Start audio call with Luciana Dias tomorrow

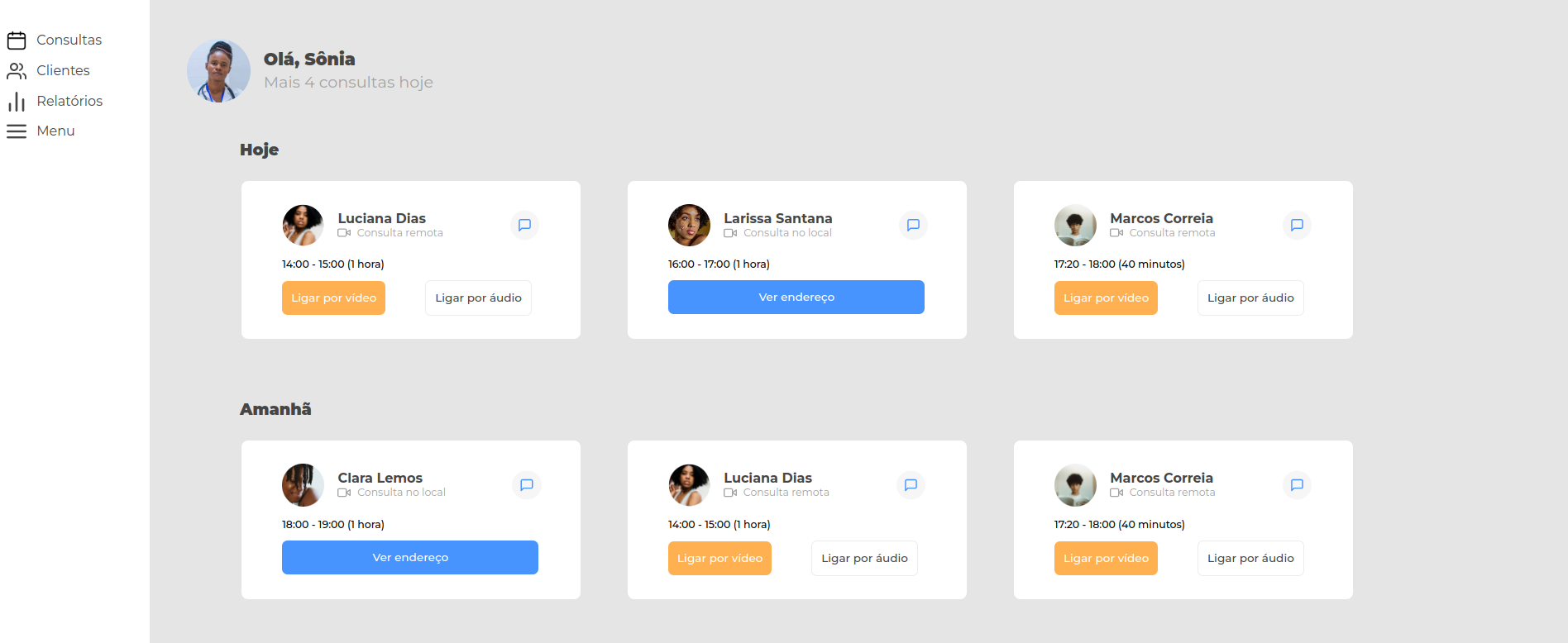[864, 558]
